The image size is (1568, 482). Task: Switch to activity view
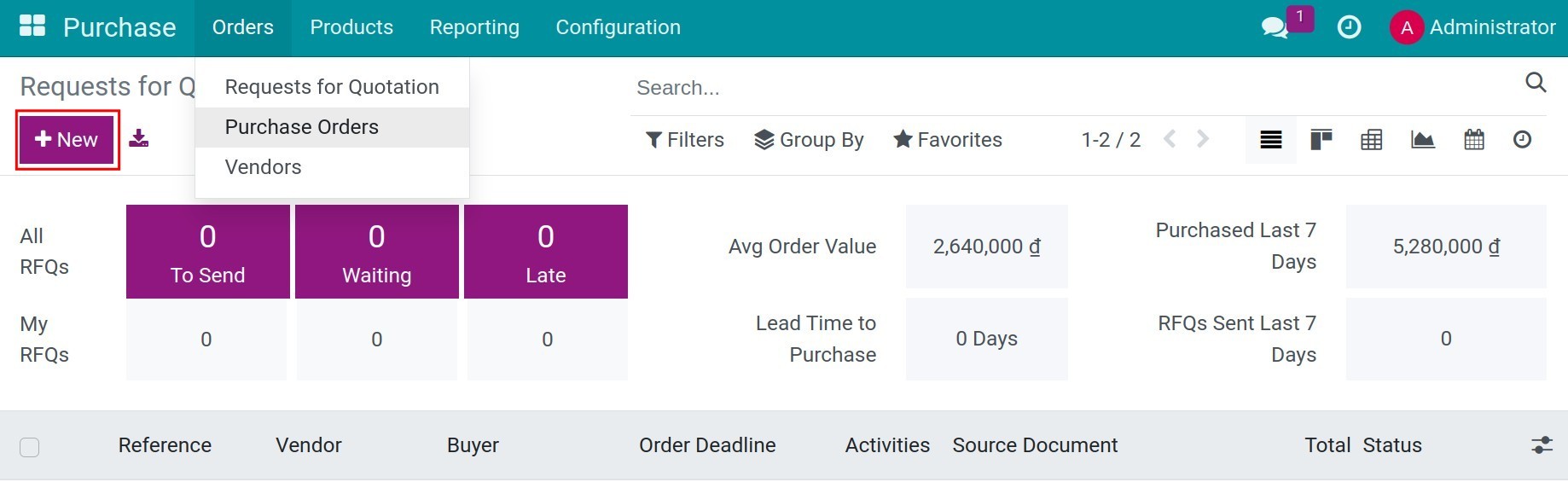(1522, 140)
